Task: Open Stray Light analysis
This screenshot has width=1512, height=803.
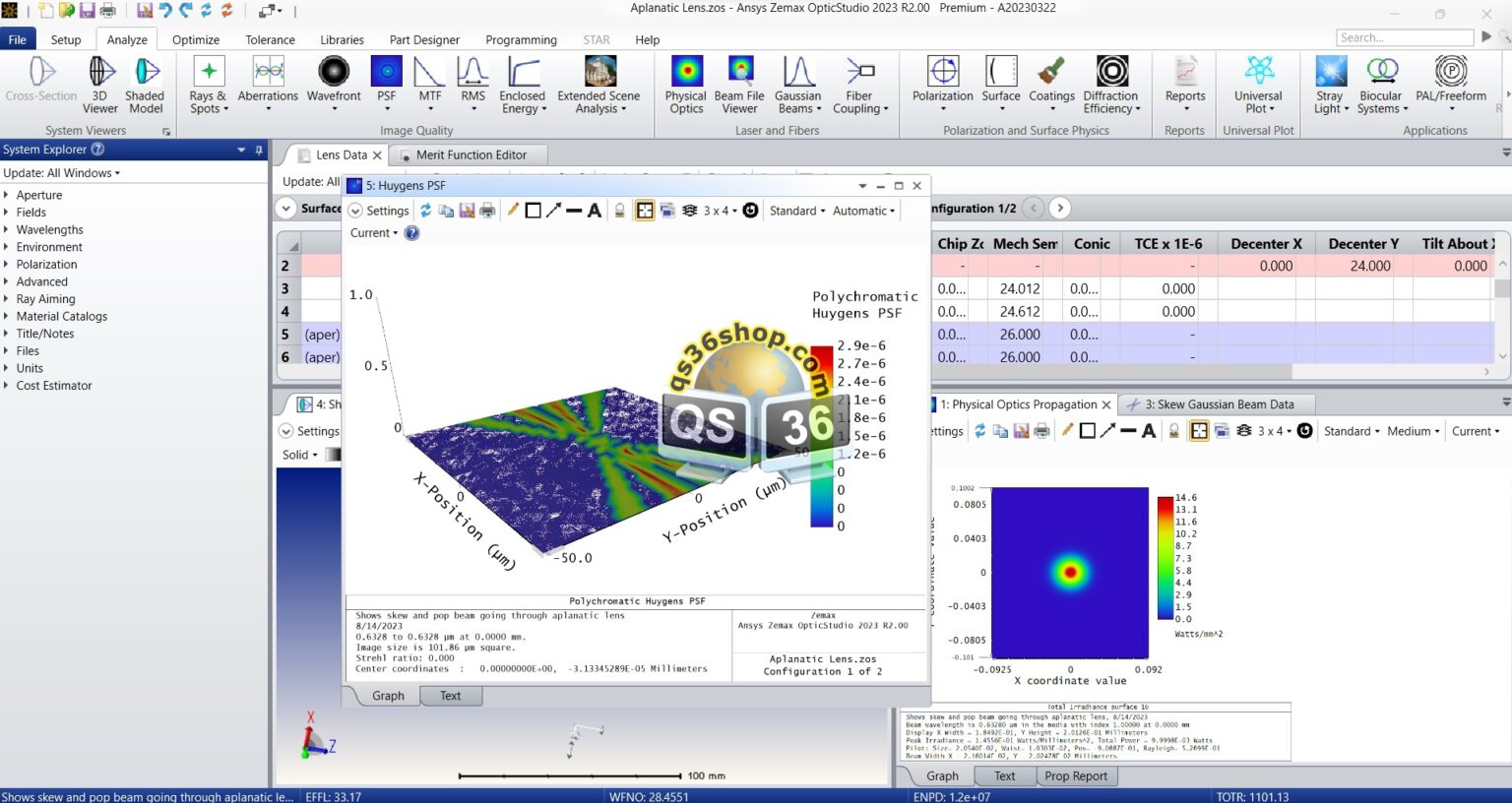Action: [1331, 85]
